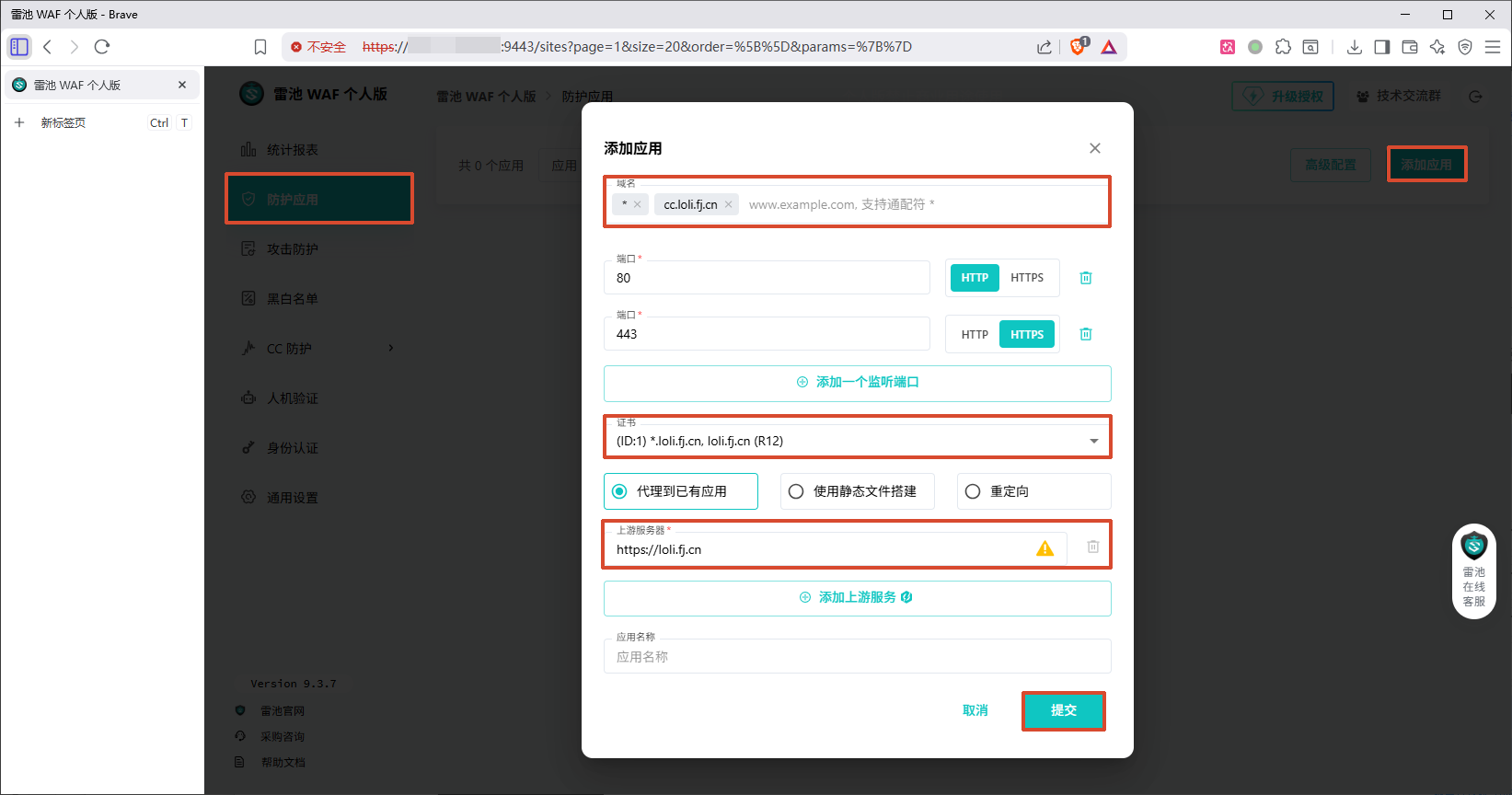Go back in browser
Image resolution: width=1512 pixels, height=795 pixels.
[48, 47]
